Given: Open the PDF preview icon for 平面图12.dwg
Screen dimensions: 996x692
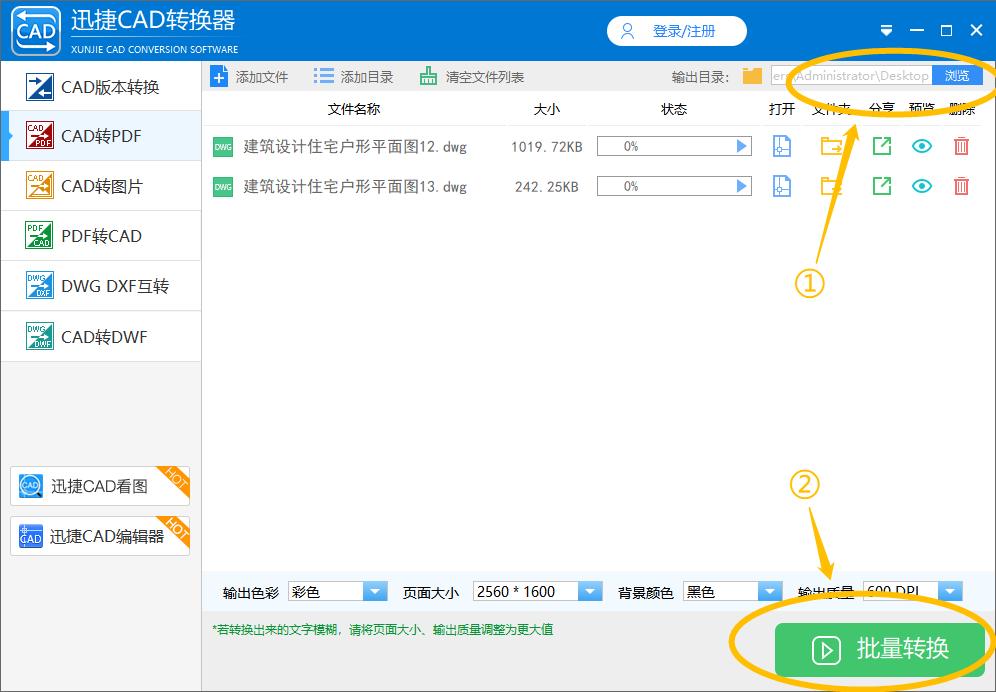Looking at the screenshot, I should pos(781,146).
